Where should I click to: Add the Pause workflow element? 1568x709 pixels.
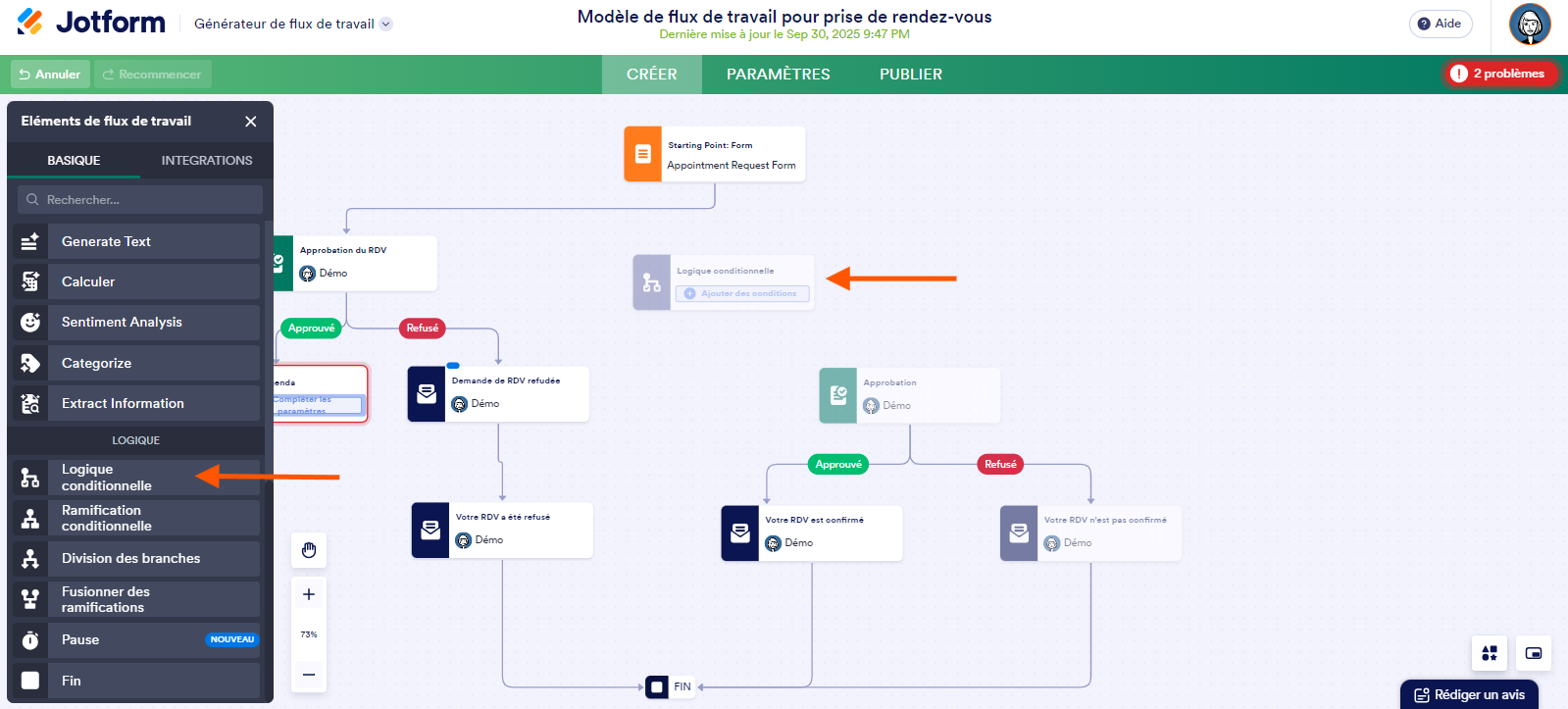coord(79,639)
